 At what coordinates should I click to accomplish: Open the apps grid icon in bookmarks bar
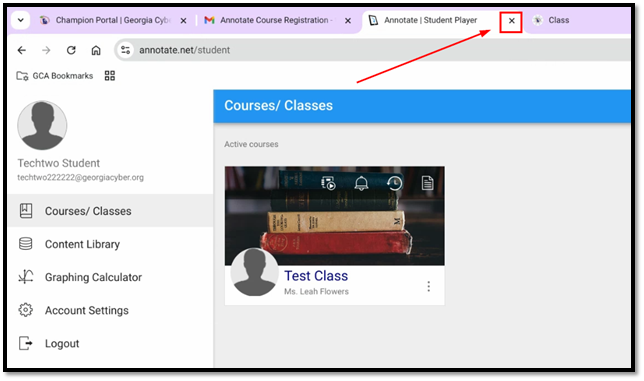[x=110, y=76]
